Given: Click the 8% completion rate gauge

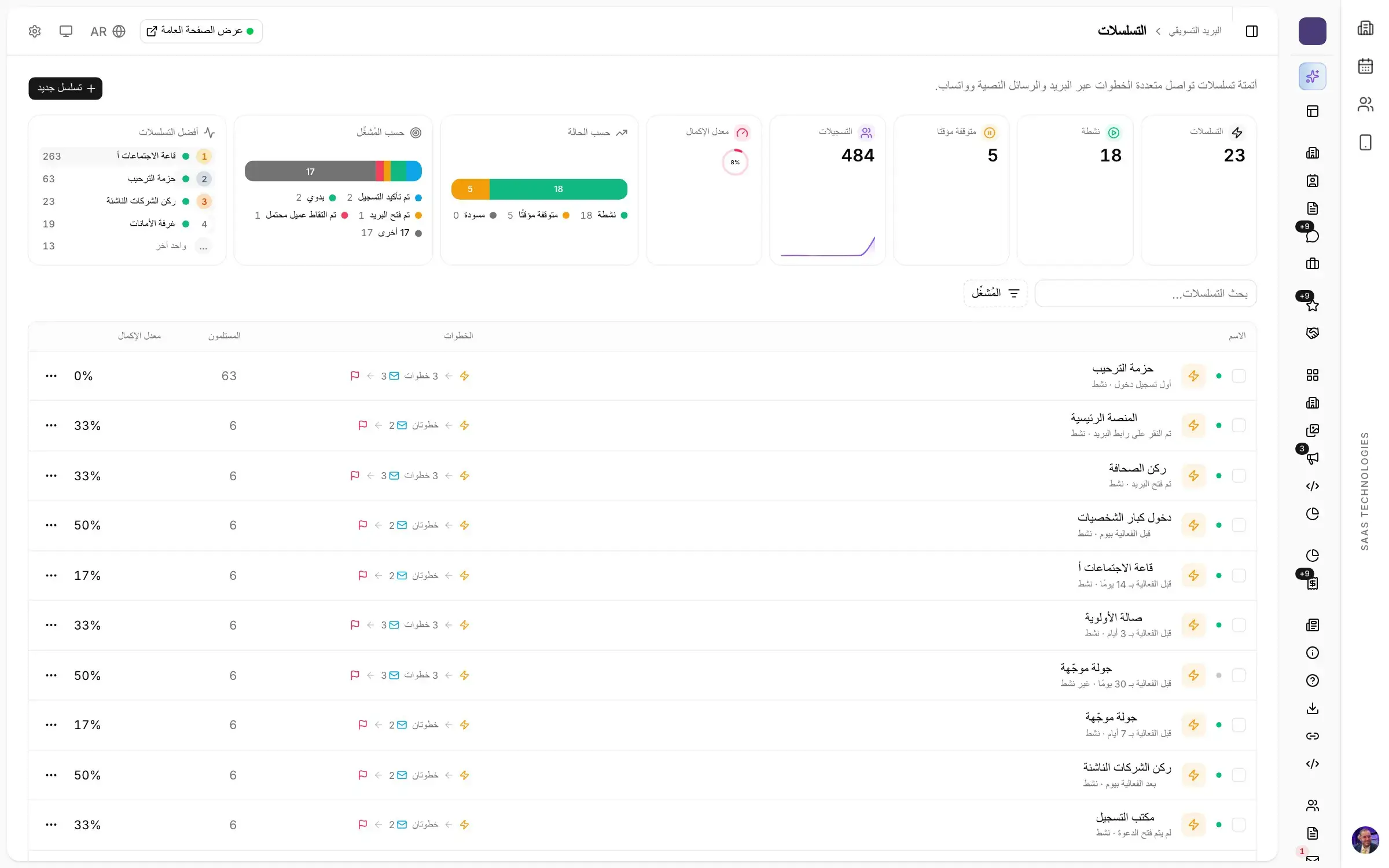Looking at the screenshot, I should click(735, 163).
